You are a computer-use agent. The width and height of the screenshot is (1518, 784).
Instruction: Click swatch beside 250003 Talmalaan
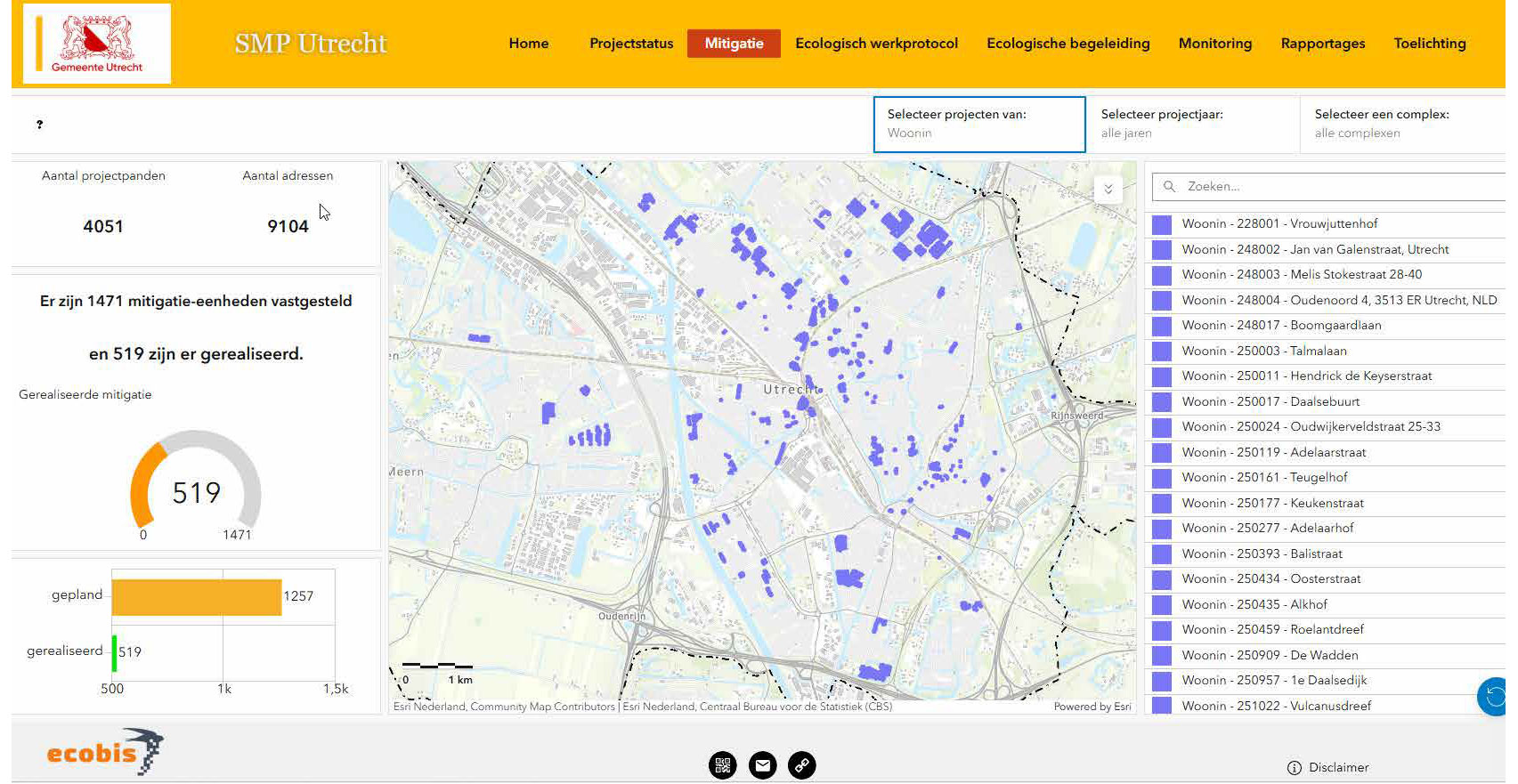click(1162, 352)
